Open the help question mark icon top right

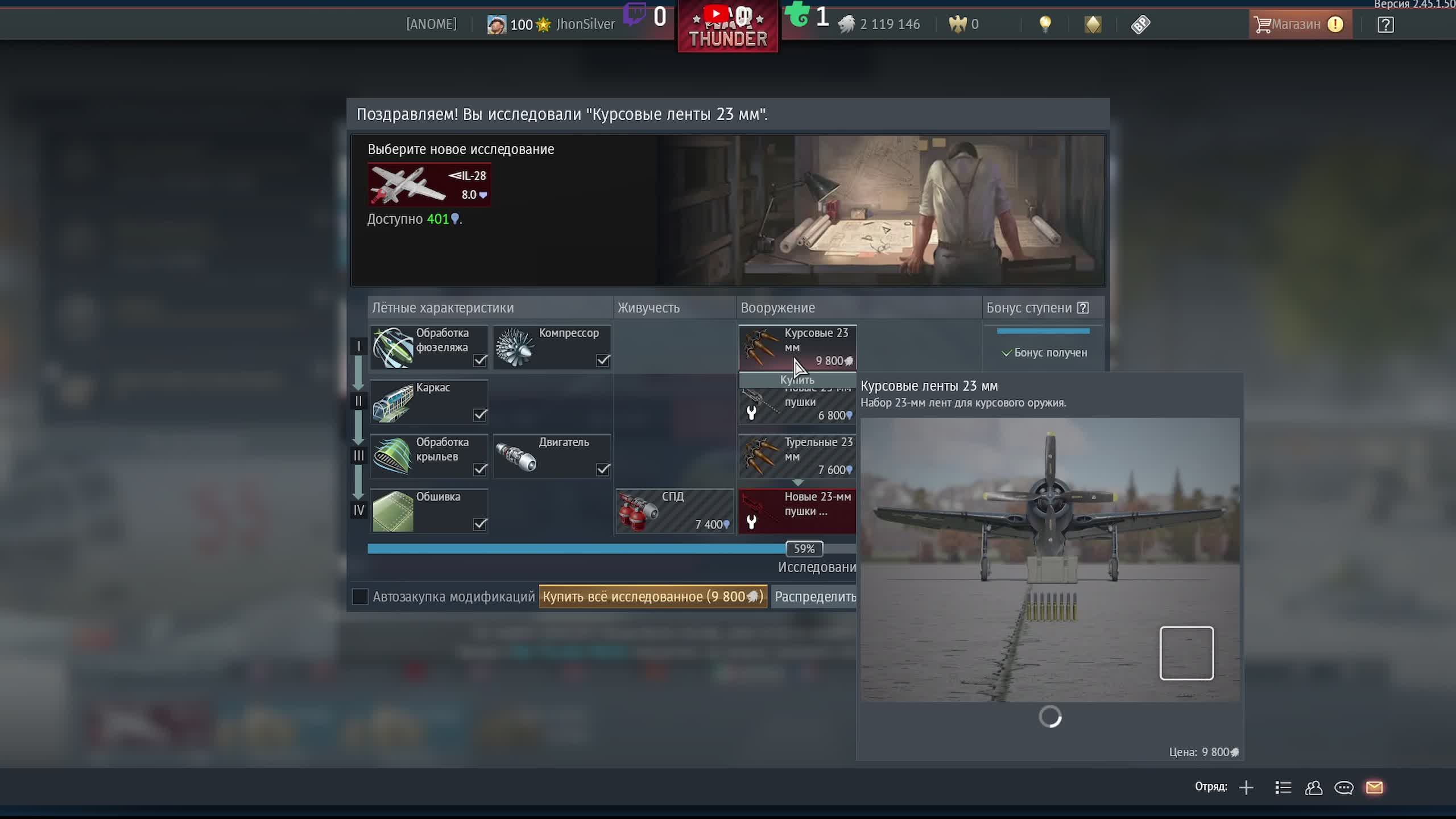coord(1385,24)
